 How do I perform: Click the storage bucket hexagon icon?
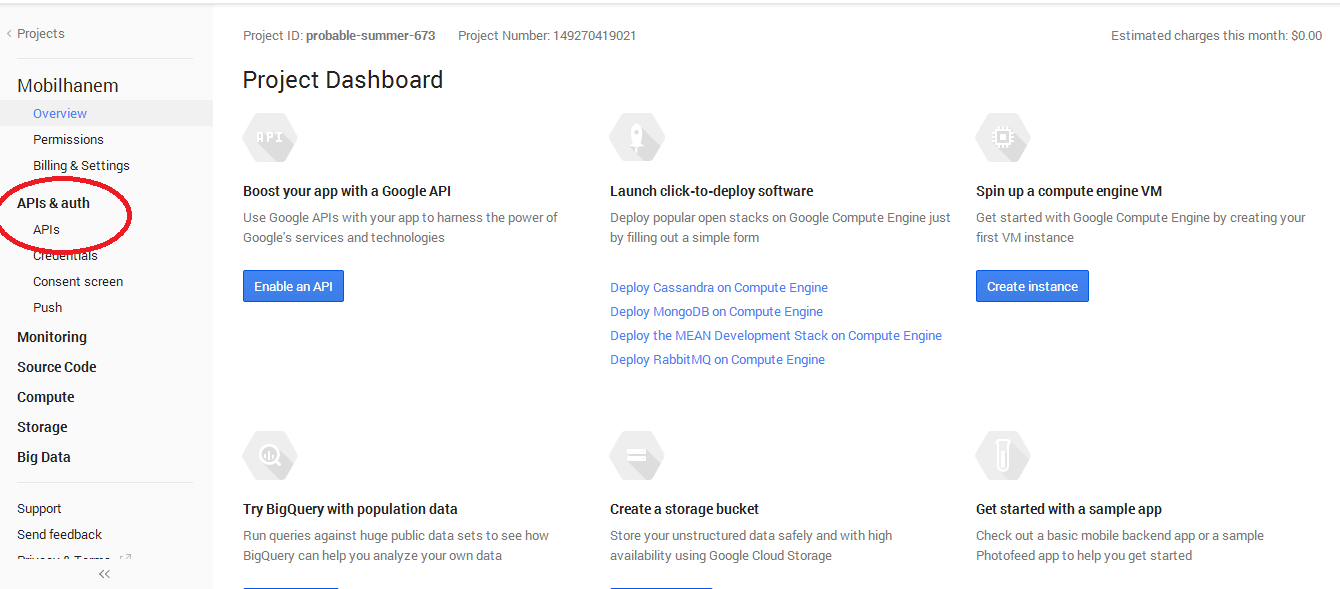637,456
